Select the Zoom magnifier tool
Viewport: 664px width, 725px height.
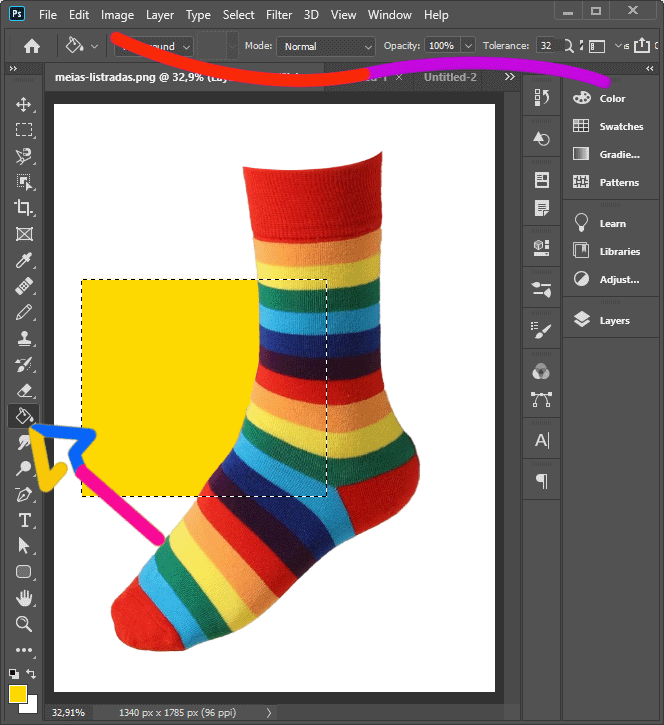tap(24, 624)
